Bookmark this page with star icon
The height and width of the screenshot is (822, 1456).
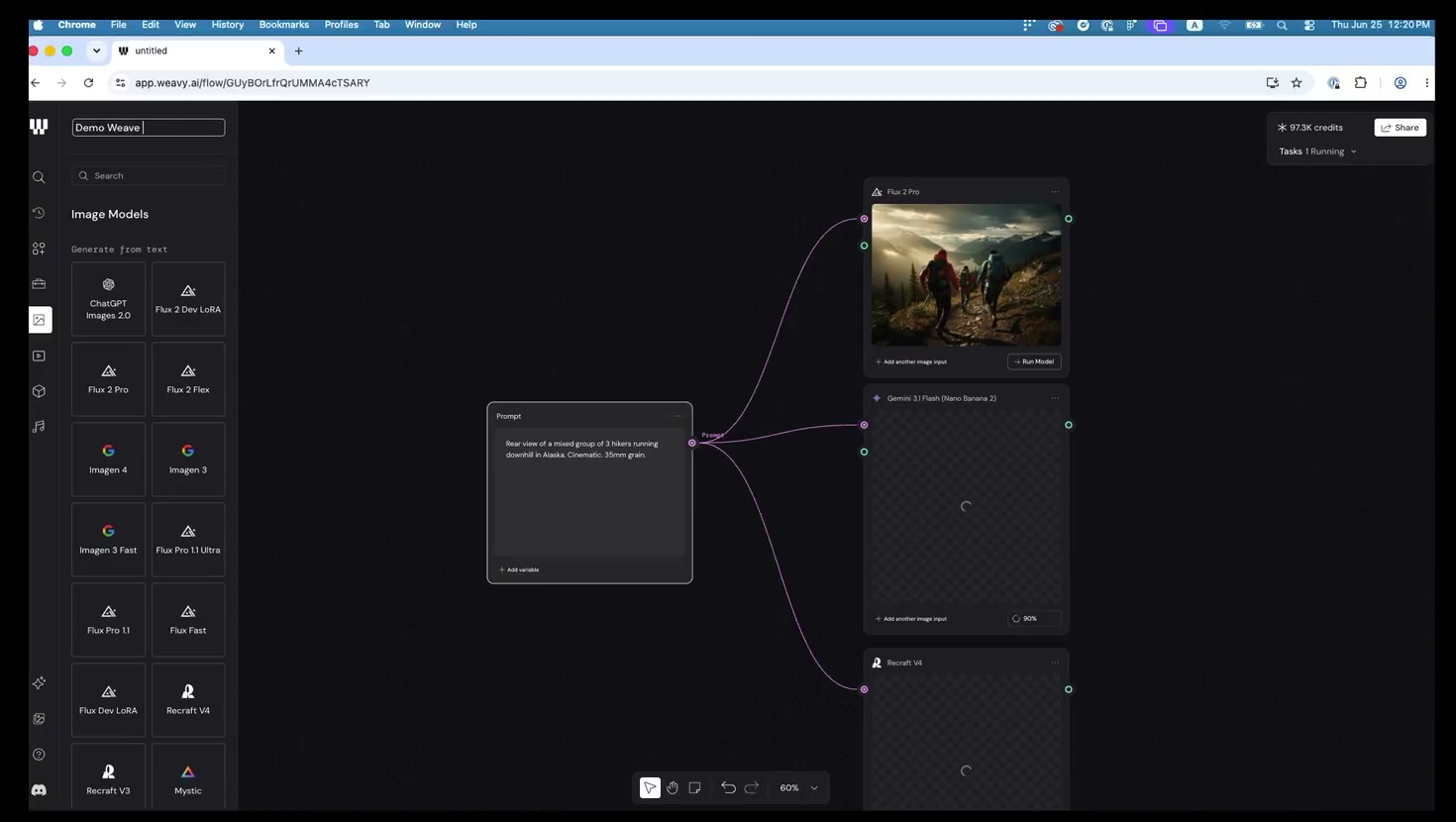(1297, 83)
